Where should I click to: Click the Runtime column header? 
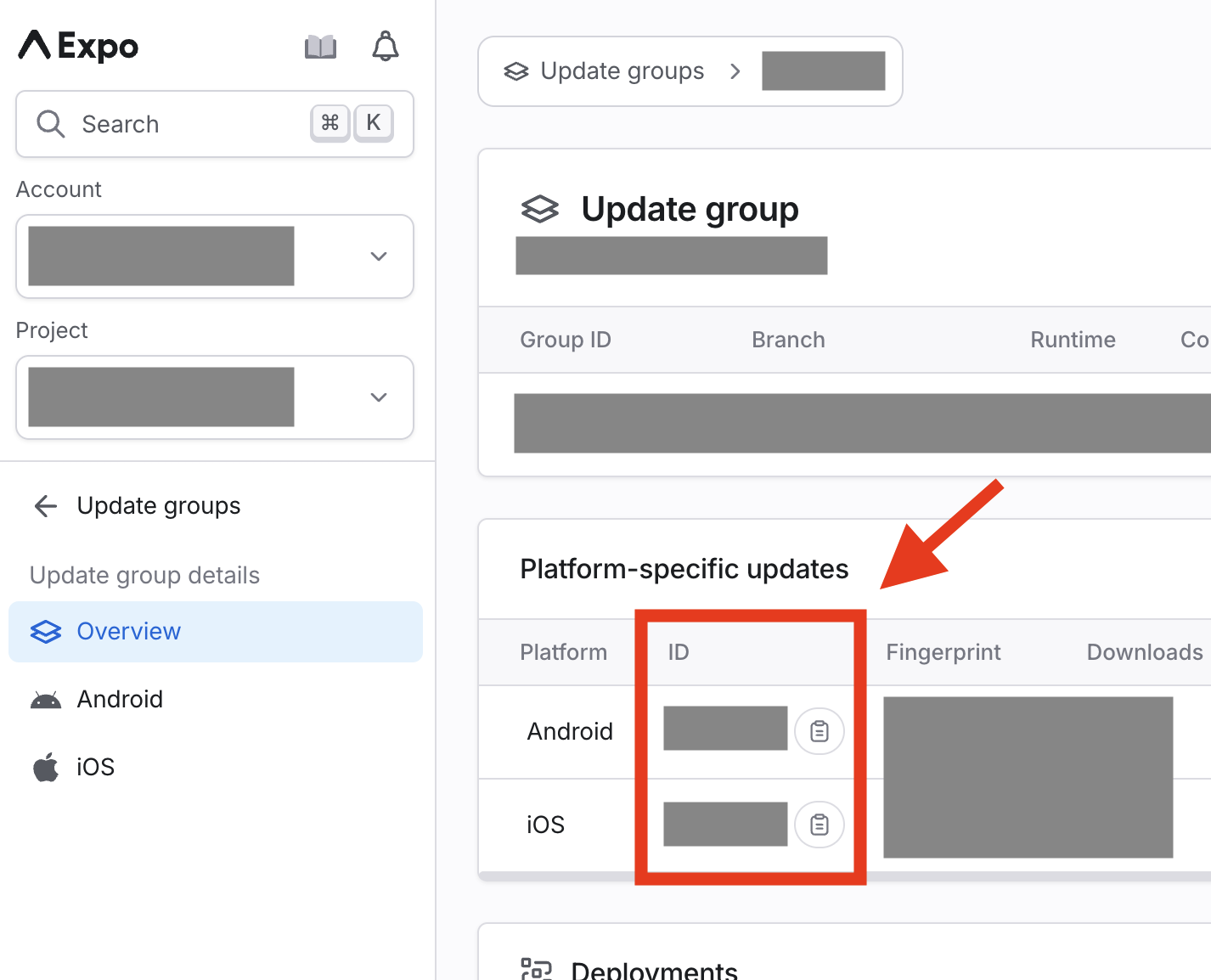(x=1073, y=340)
